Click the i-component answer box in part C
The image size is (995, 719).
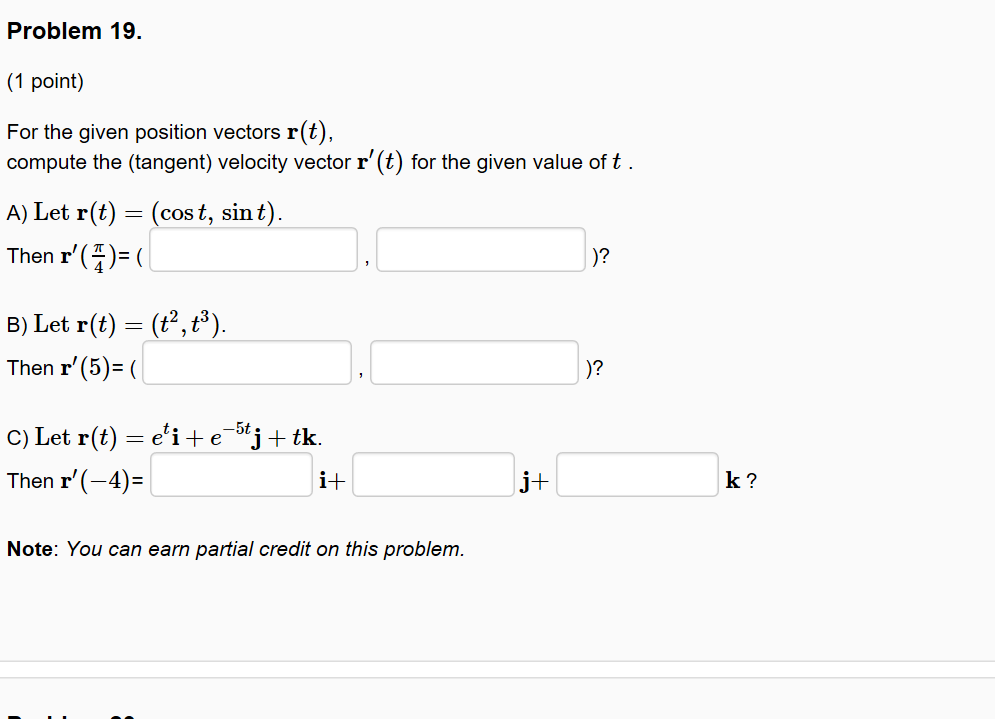(x=231, y=475)
